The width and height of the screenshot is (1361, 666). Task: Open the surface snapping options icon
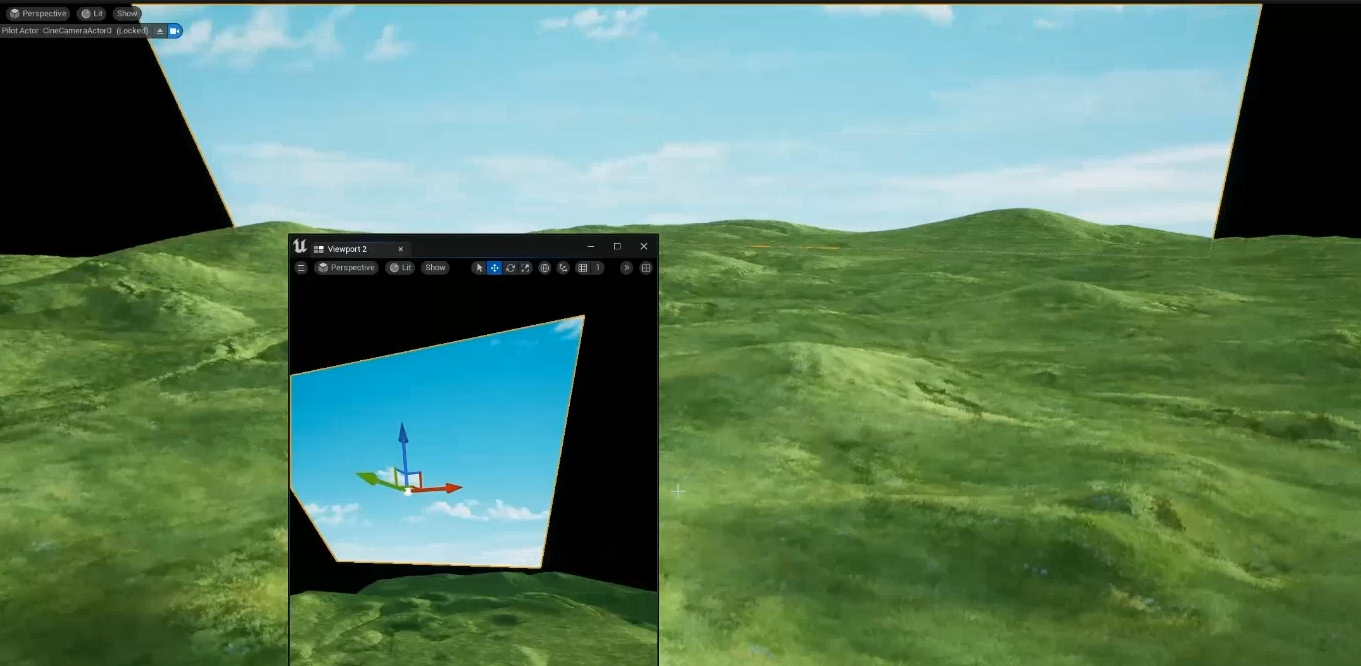click(x=563, y=268)
